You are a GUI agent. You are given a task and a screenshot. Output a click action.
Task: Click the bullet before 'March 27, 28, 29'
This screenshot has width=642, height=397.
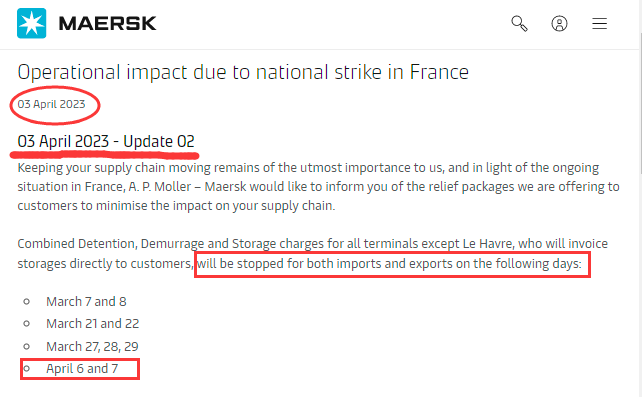click(x=27, y=347)
